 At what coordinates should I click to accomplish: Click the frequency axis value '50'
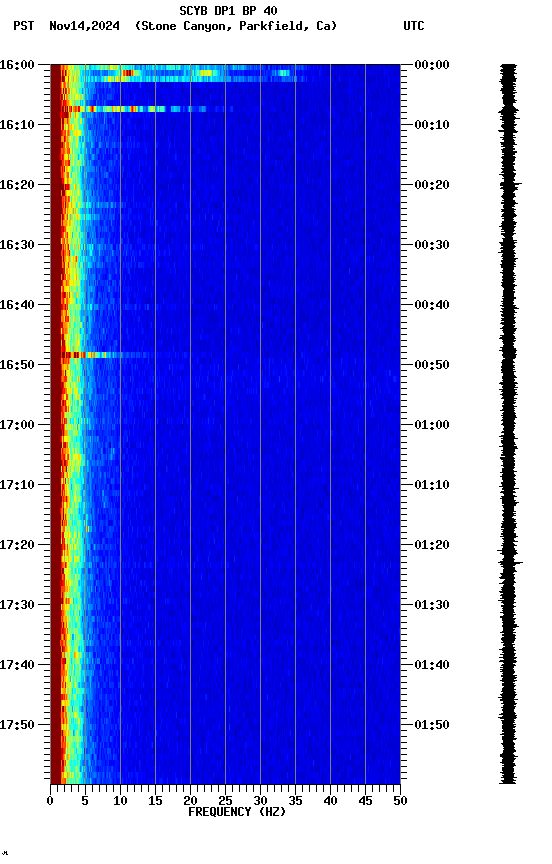[x=401, y=801]
